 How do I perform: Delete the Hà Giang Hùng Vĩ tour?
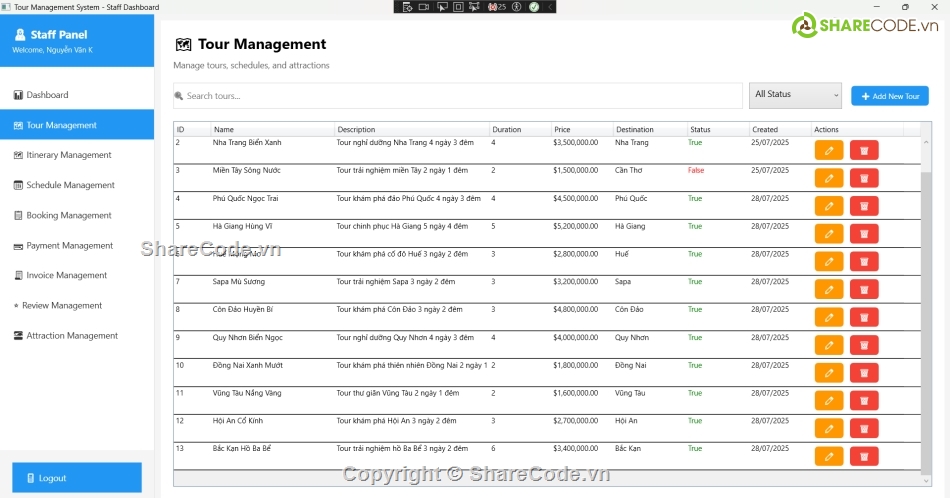point(864,234)
